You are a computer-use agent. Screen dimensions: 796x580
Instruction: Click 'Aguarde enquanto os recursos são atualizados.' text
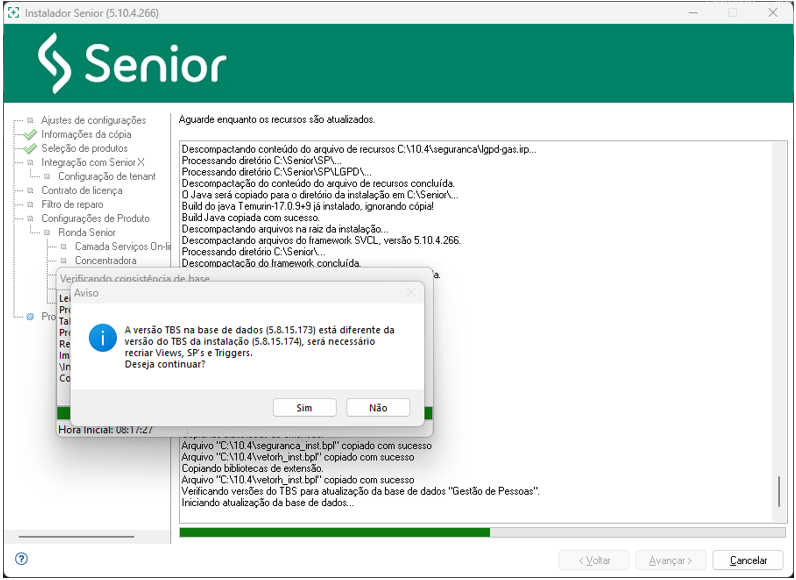(x=277, y=120)
